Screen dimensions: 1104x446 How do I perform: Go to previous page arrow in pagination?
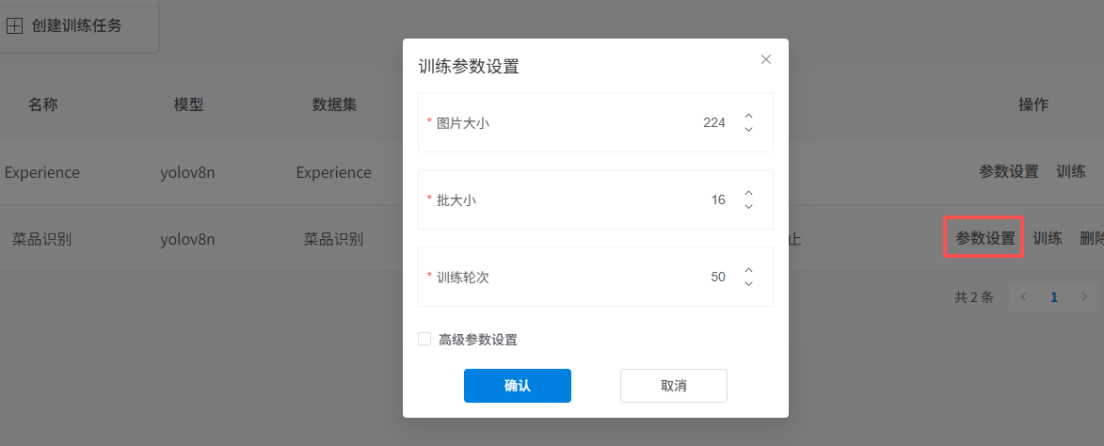click(1023, 297)
